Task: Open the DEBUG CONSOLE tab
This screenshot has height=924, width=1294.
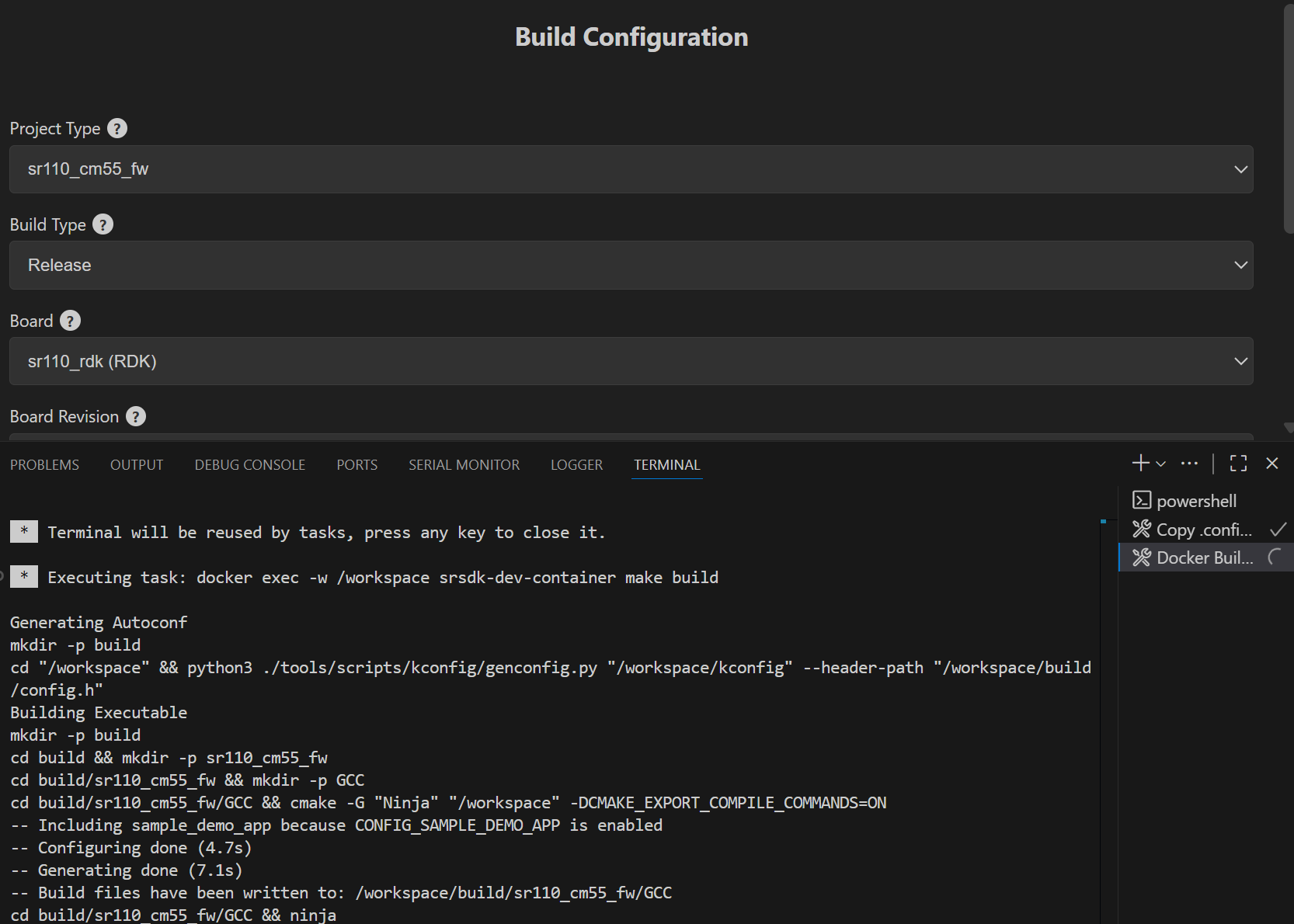Action: (x=250, y=465)
